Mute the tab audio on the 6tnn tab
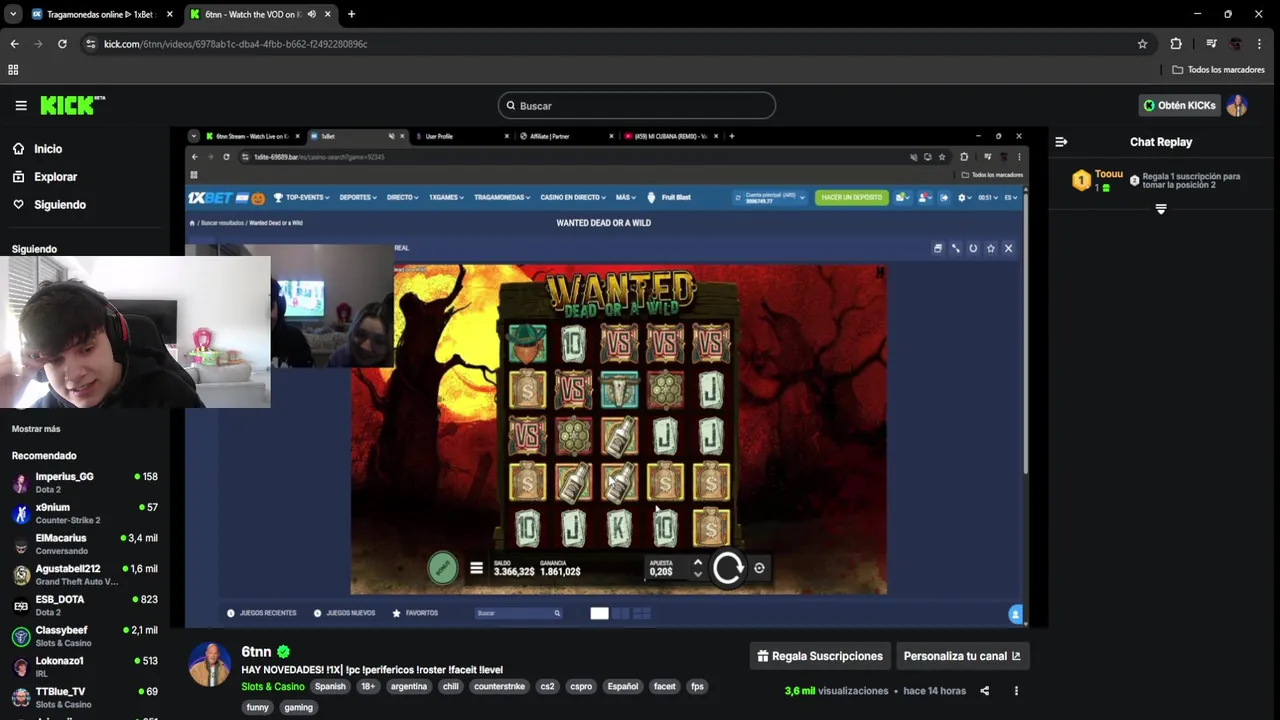1280x720 pixels. [312, 14]
